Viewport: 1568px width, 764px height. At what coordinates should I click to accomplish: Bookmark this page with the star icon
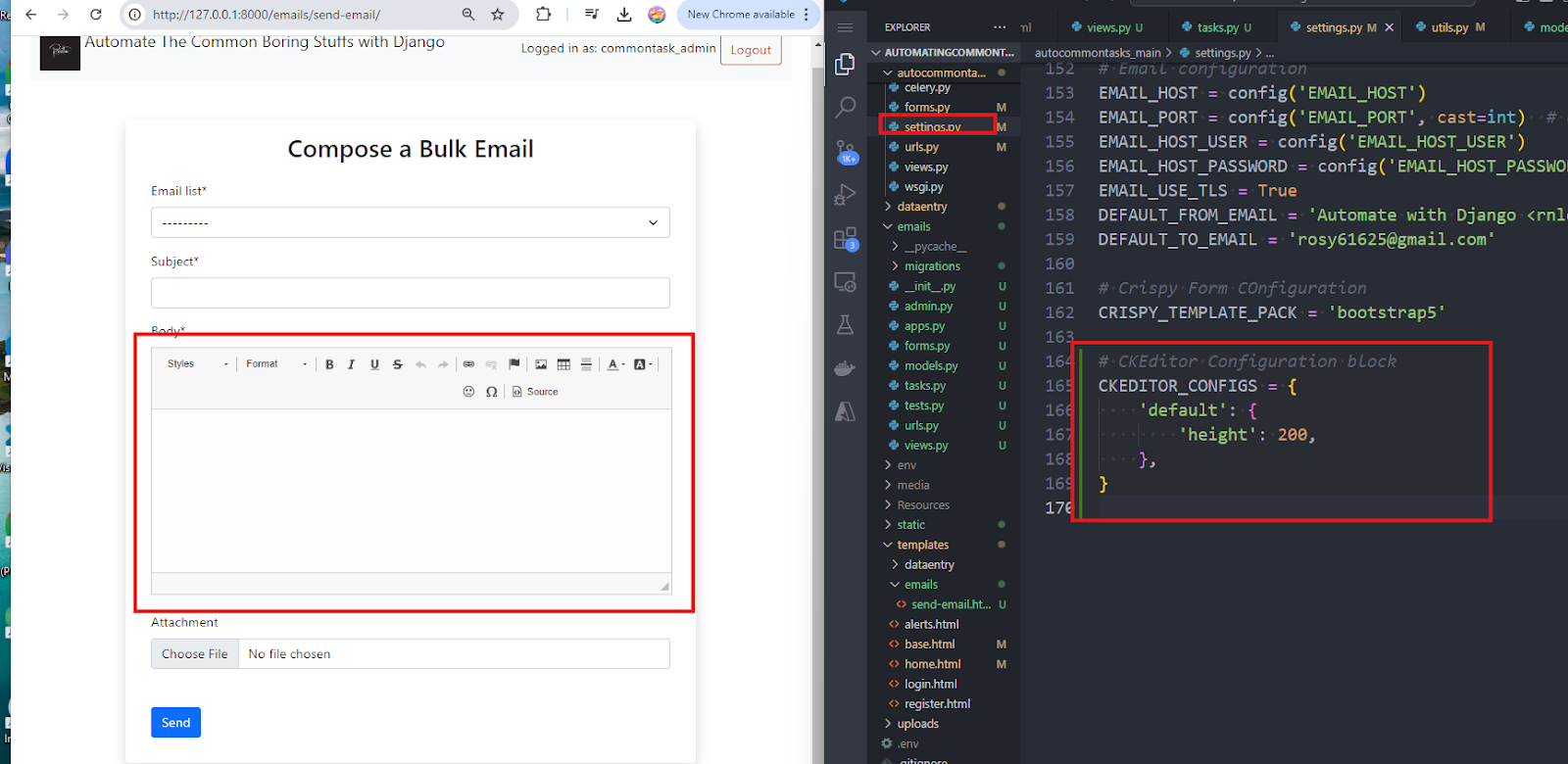click(498, 15)
